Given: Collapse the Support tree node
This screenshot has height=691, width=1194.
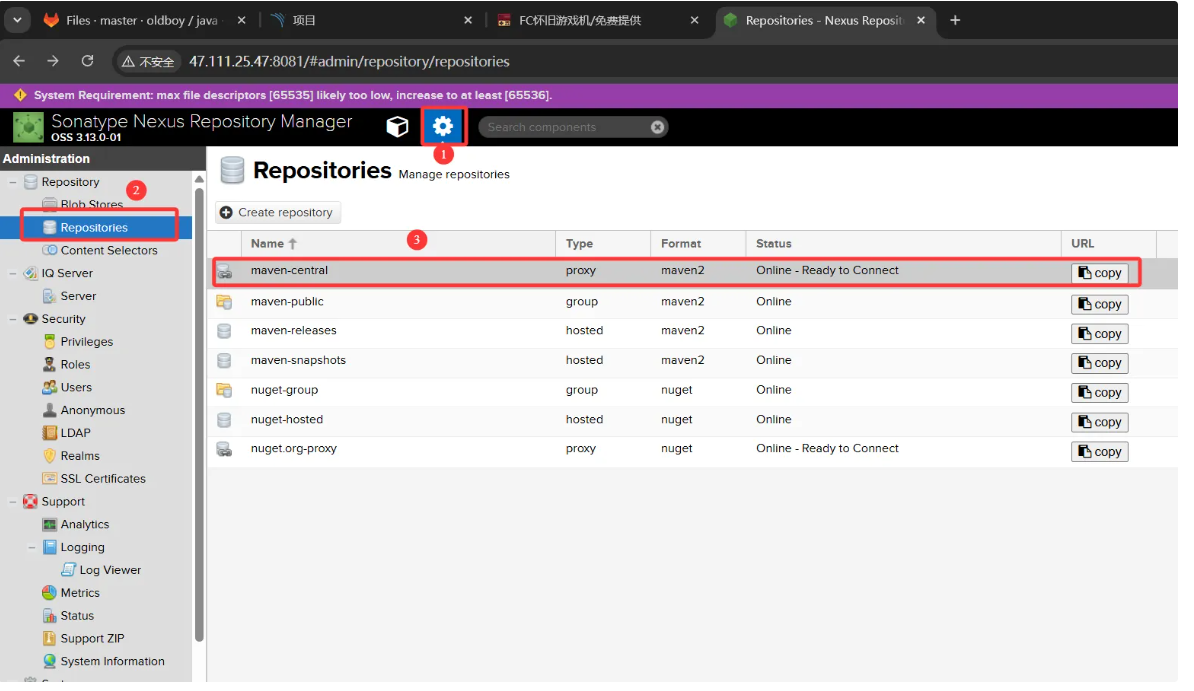Looking at the screenshot, I should click(x=12, y=502).
